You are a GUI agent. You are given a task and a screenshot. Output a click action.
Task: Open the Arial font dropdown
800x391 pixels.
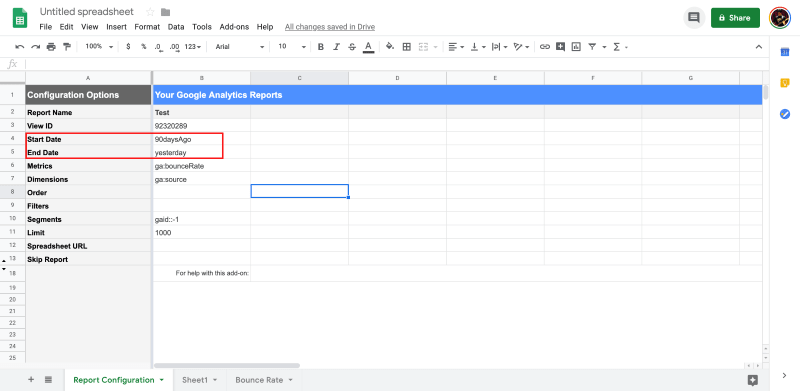click(x=240, y=46)
